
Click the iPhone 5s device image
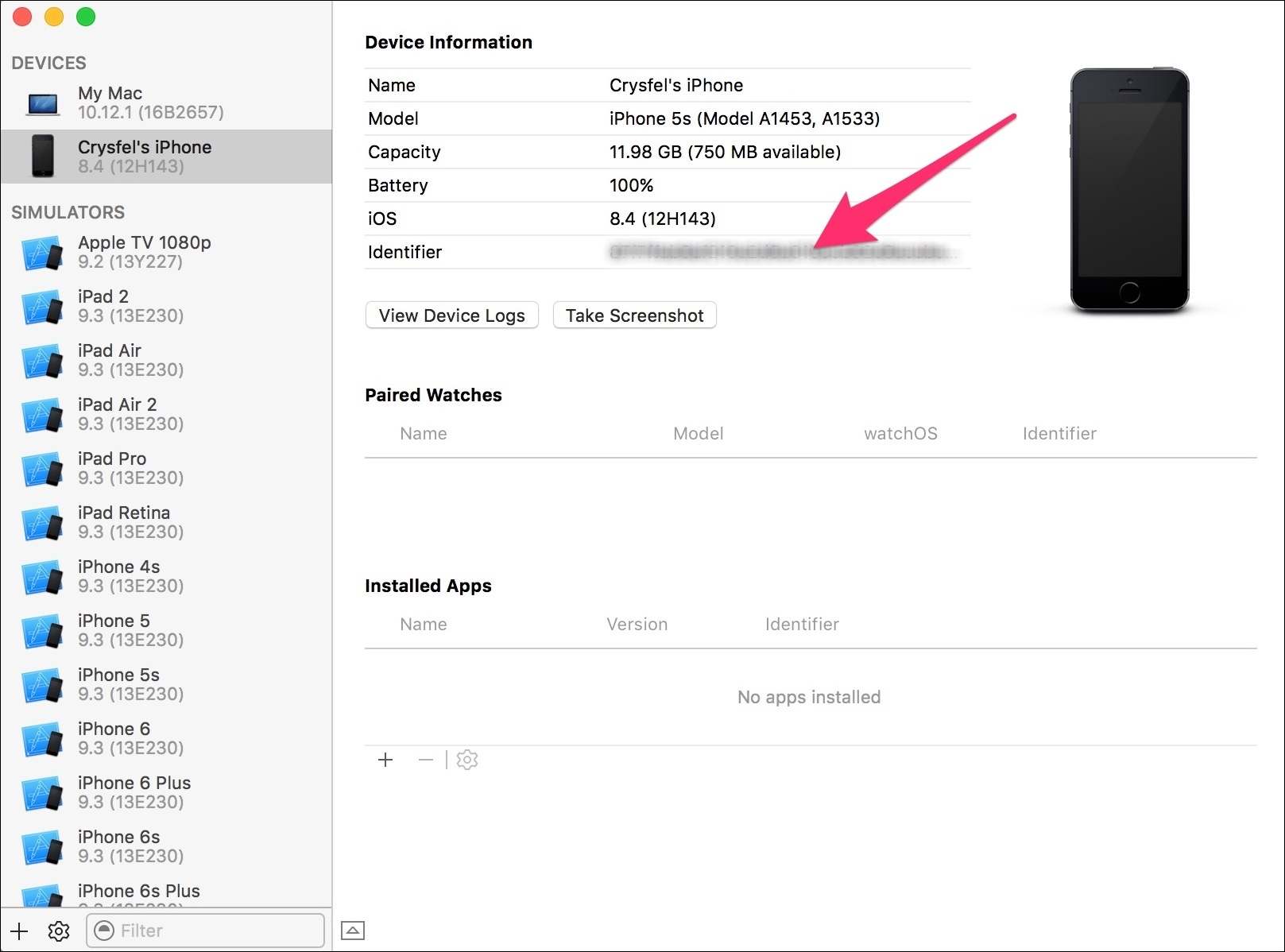click(x=1129, y=190)
